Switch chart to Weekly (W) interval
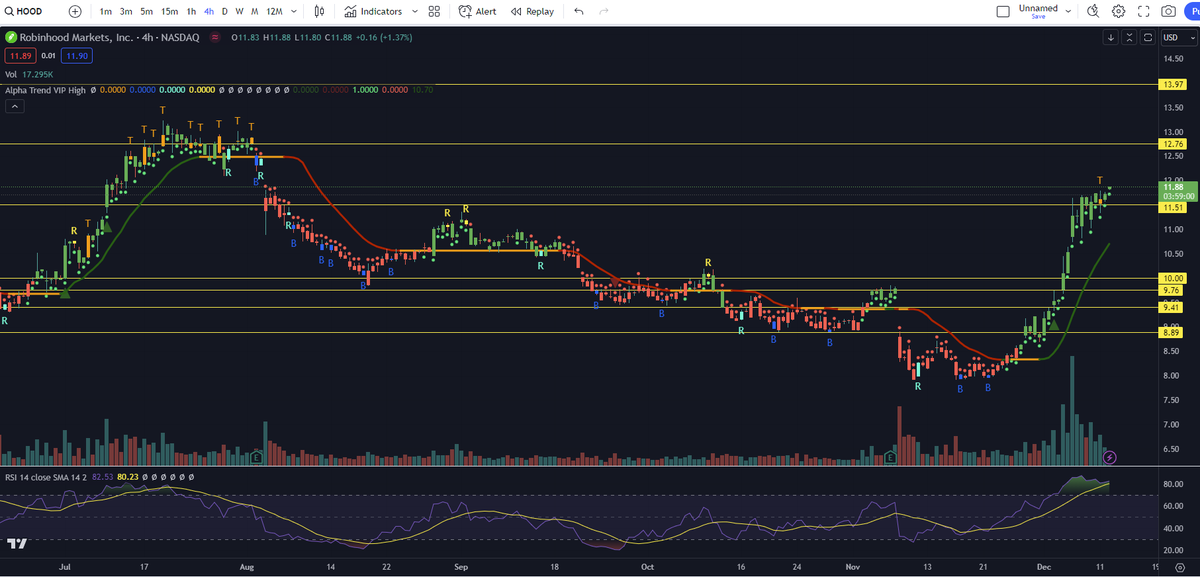The width and height of the screenshot is (1200, 577). coord(240,12)
